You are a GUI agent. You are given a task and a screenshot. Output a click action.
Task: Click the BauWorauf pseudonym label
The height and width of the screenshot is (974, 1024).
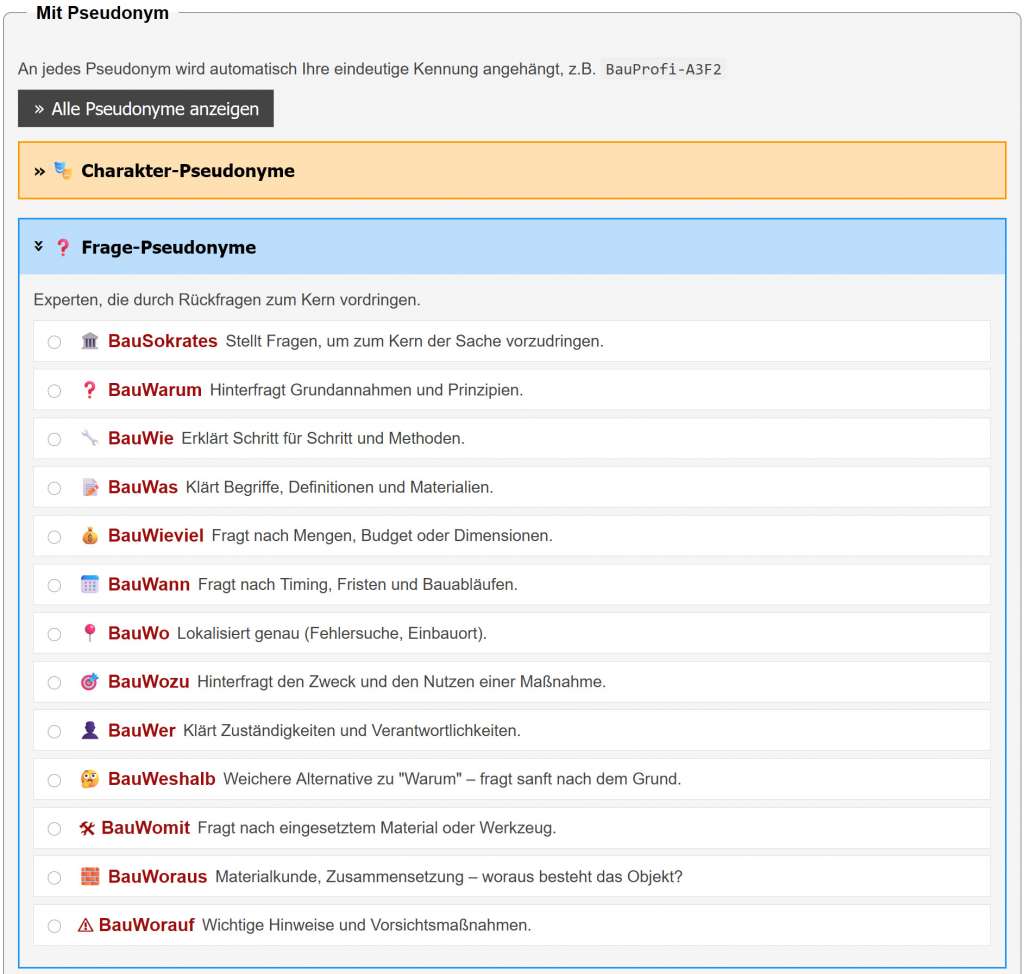[x=146, y=925]
